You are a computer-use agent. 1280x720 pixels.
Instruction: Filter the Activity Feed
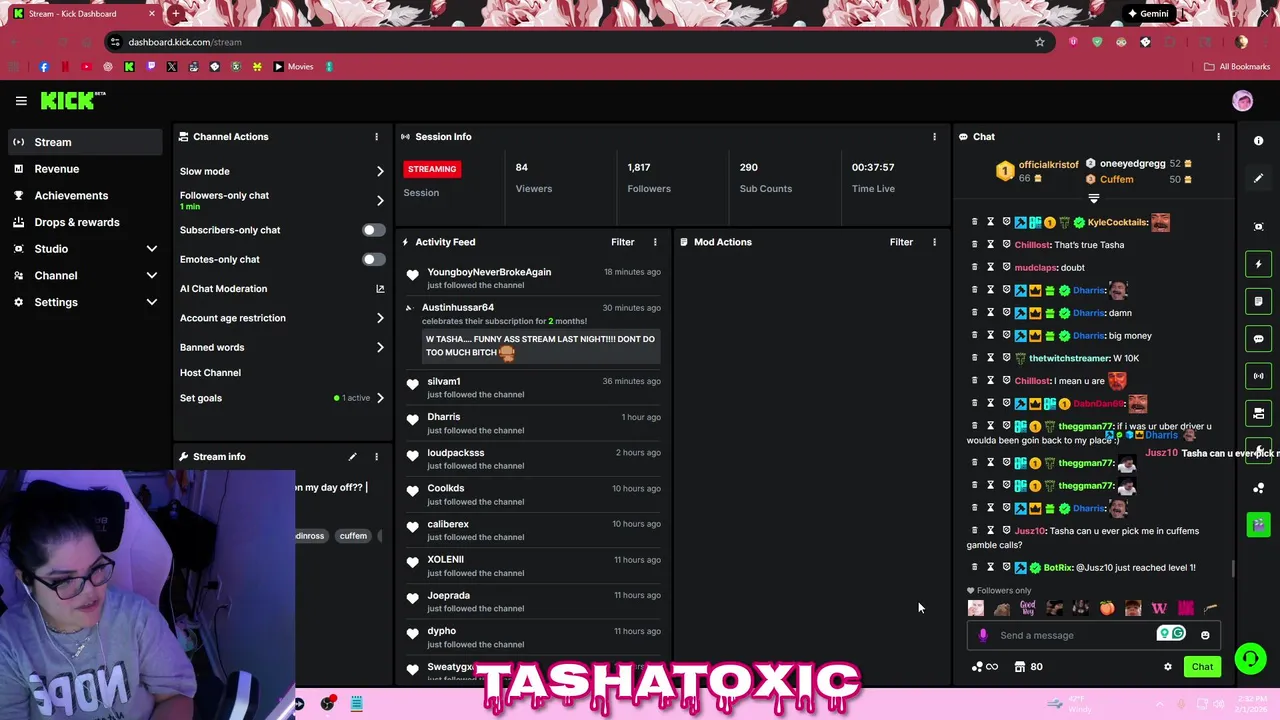click(622, 242)
